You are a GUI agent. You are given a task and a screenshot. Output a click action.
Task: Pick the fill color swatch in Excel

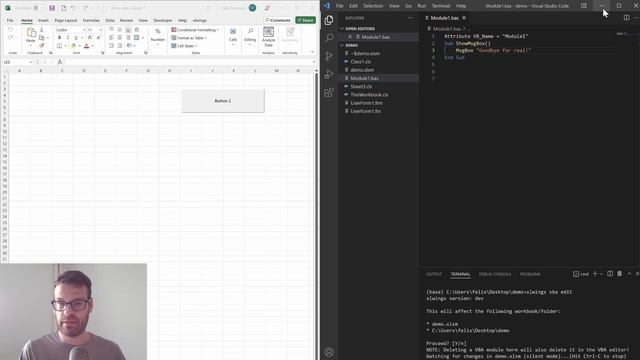(x=73, y=46)
